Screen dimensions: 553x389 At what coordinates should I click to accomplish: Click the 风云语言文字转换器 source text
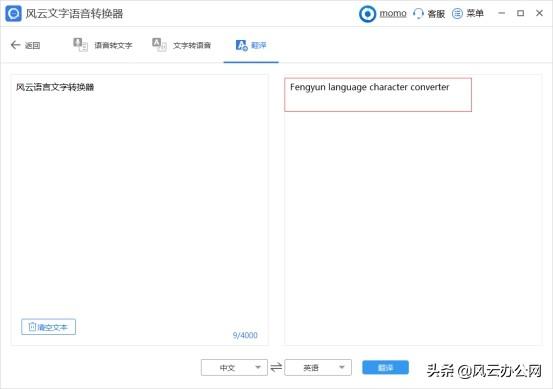point(55,87)
